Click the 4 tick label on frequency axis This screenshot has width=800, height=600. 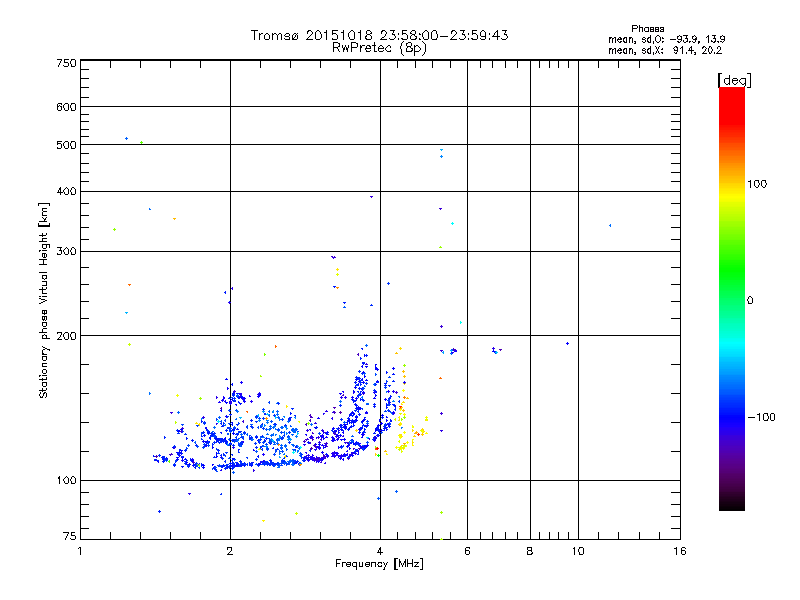[x=380, y=551]
